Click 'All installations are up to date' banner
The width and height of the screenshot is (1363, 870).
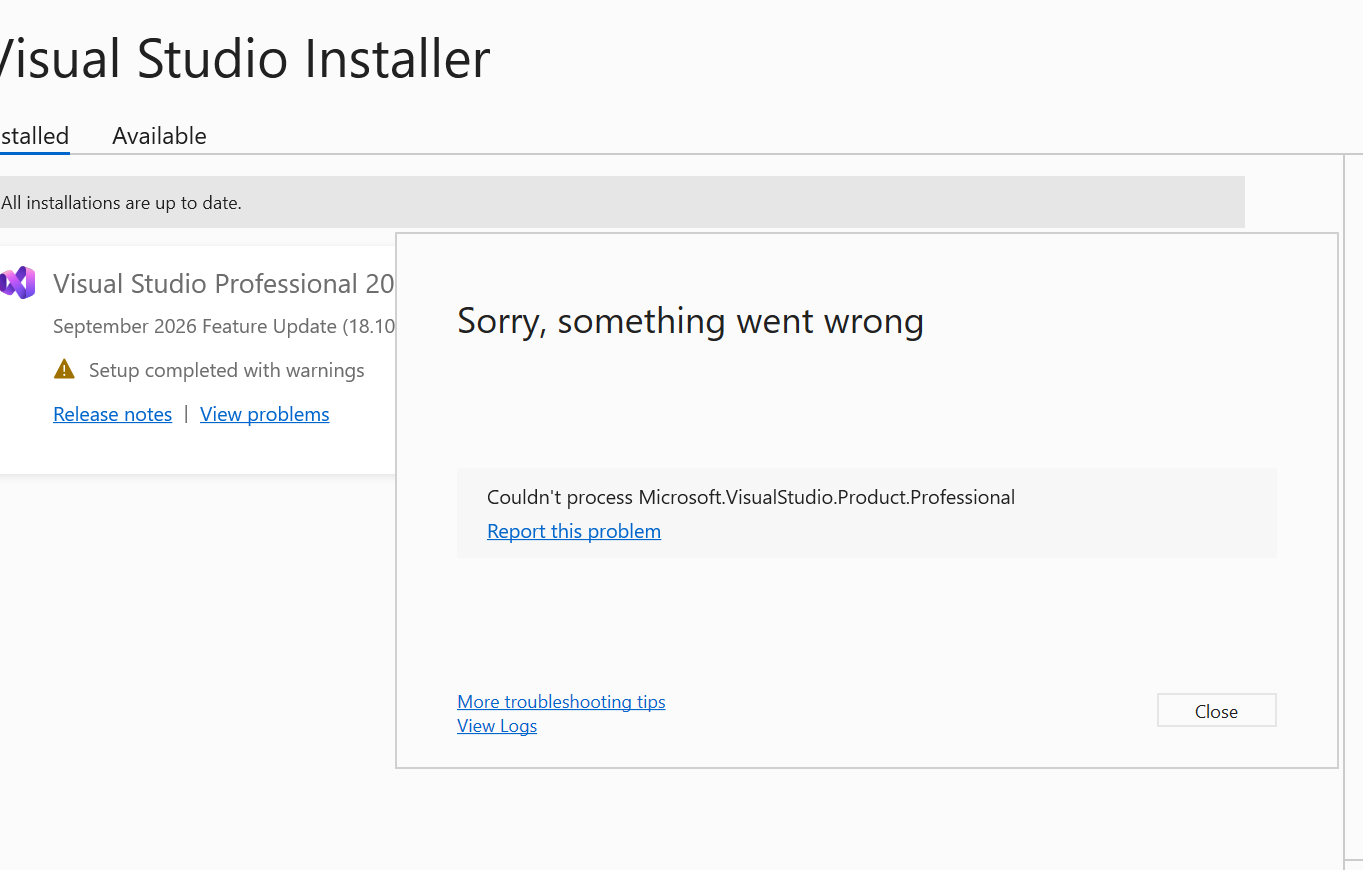click(622, 203)
